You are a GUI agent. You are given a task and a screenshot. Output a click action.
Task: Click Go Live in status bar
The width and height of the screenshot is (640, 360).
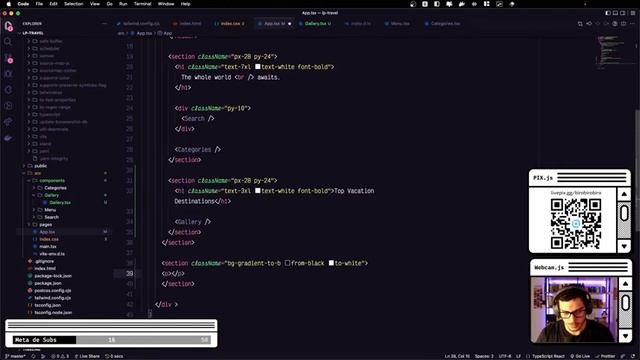(x=580, y=356)
